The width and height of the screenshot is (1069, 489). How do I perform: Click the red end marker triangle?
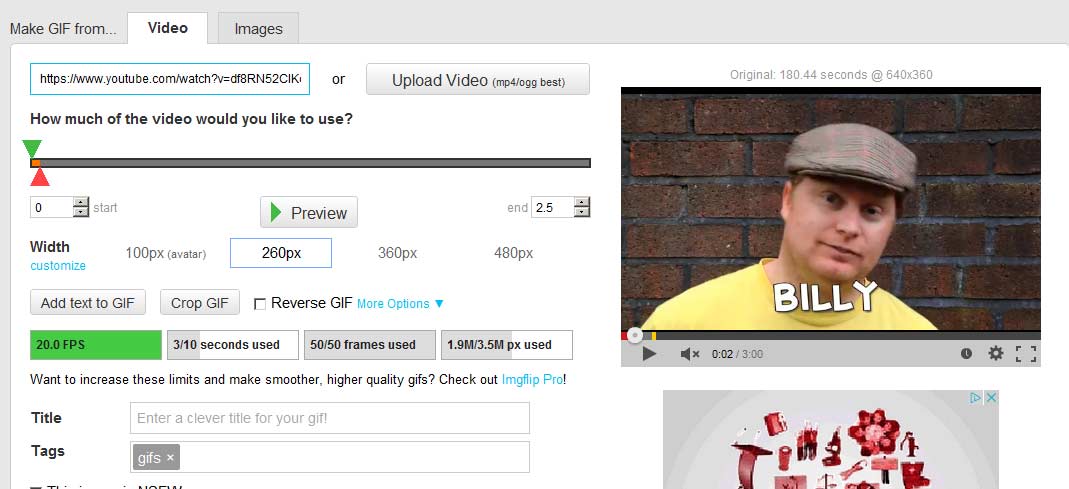(x=40, y=178)
